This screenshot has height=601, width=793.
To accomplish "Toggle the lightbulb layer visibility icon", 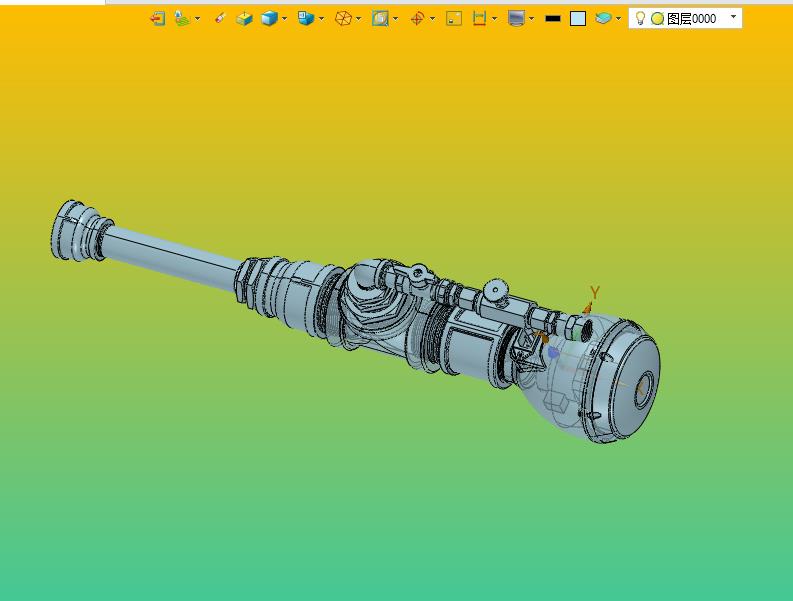I will pos(640,18).
